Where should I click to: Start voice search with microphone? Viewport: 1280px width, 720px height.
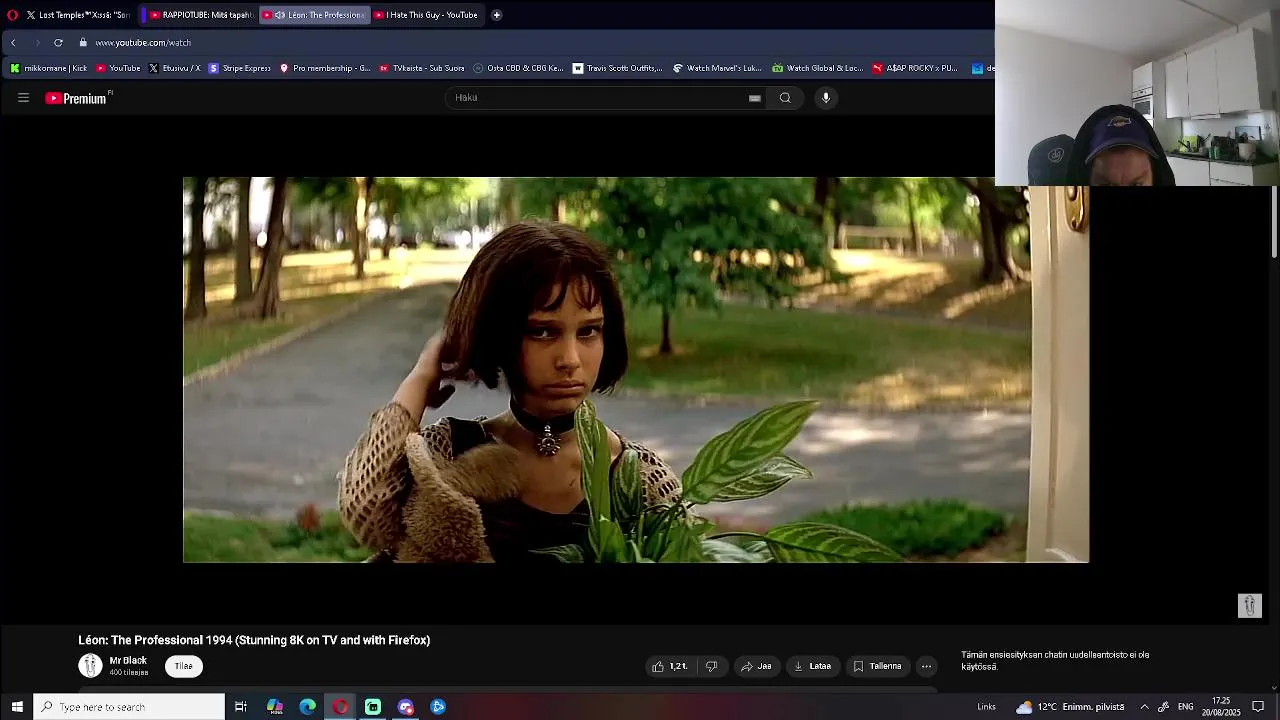coord(826,98)
